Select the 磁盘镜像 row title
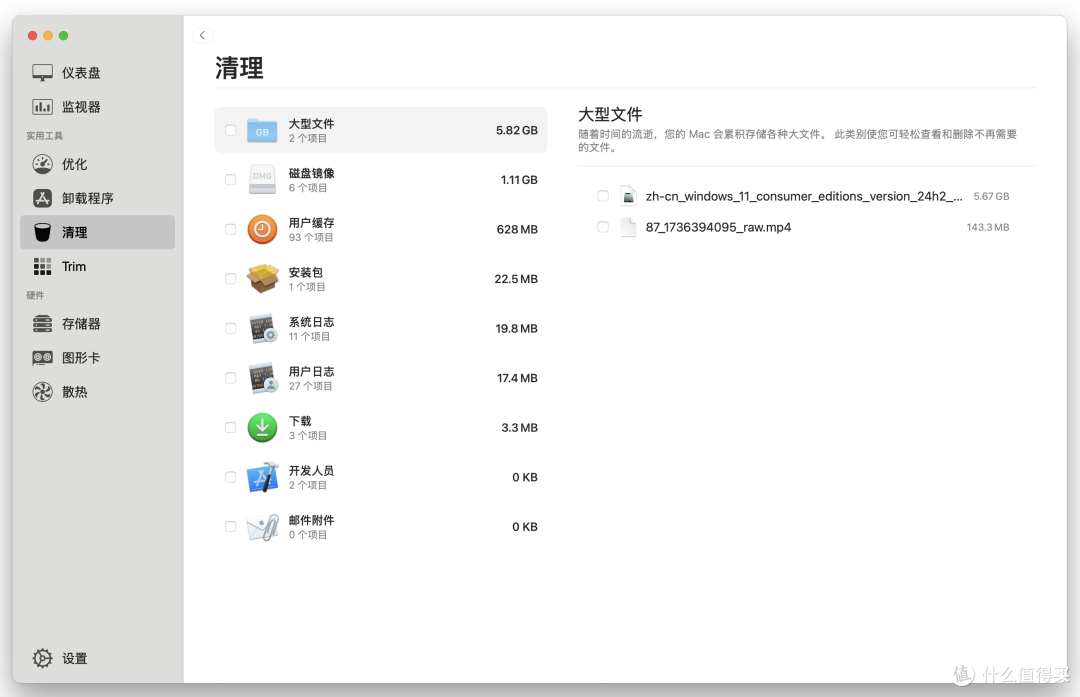This screenshot has width=1080, height=697. click(311, 174)
